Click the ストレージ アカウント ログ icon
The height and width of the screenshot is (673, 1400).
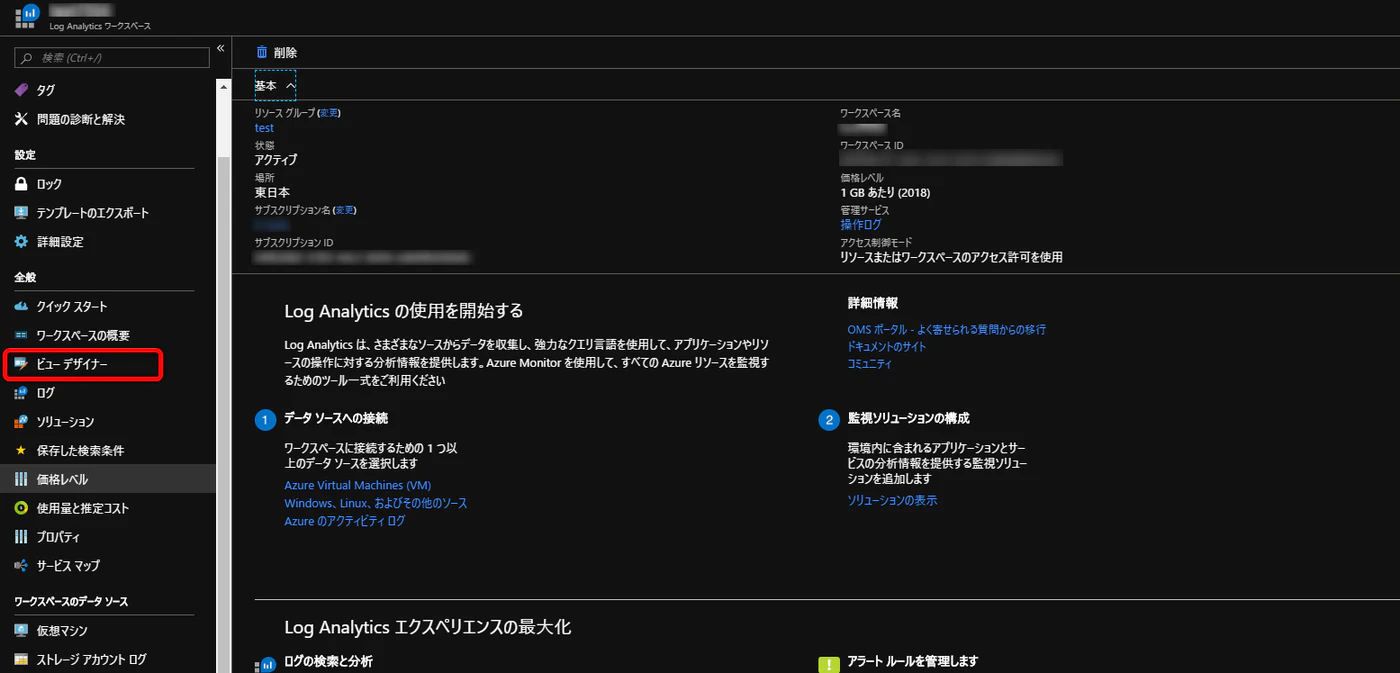tap(21, 660)
